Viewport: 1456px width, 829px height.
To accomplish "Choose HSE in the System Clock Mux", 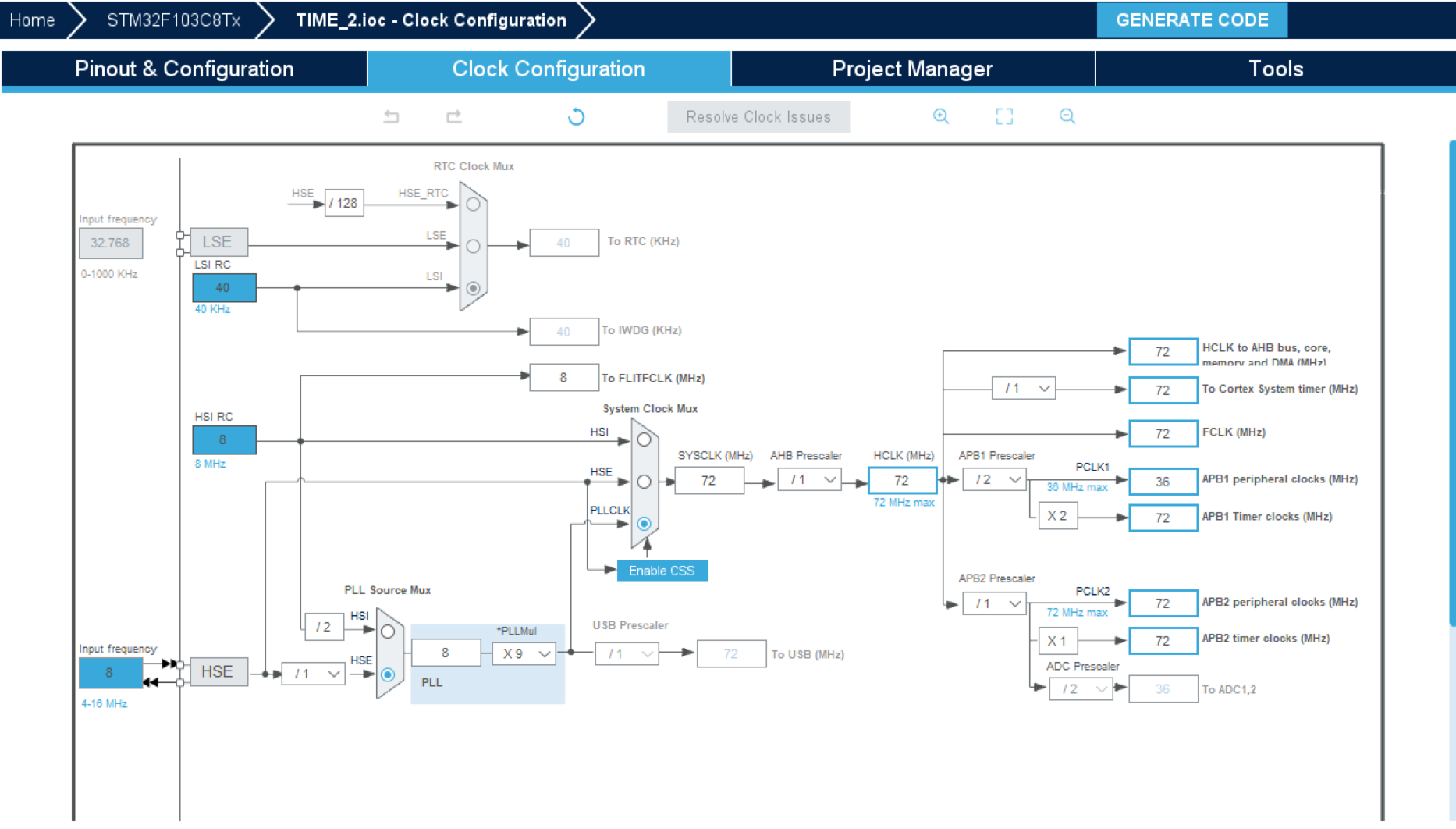I will click(644, 482).
